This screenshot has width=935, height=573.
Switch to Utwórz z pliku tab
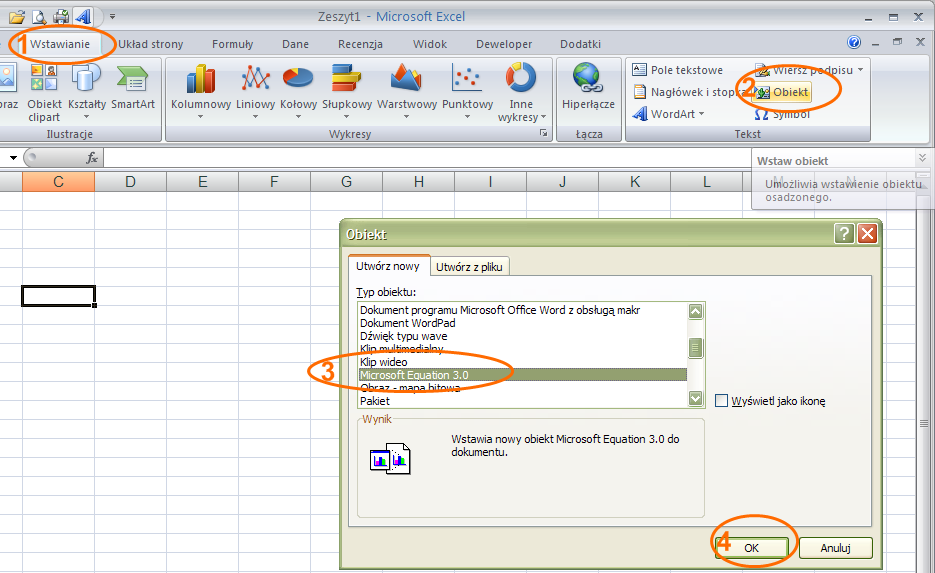pyautogui.click(x=469, y=267)
